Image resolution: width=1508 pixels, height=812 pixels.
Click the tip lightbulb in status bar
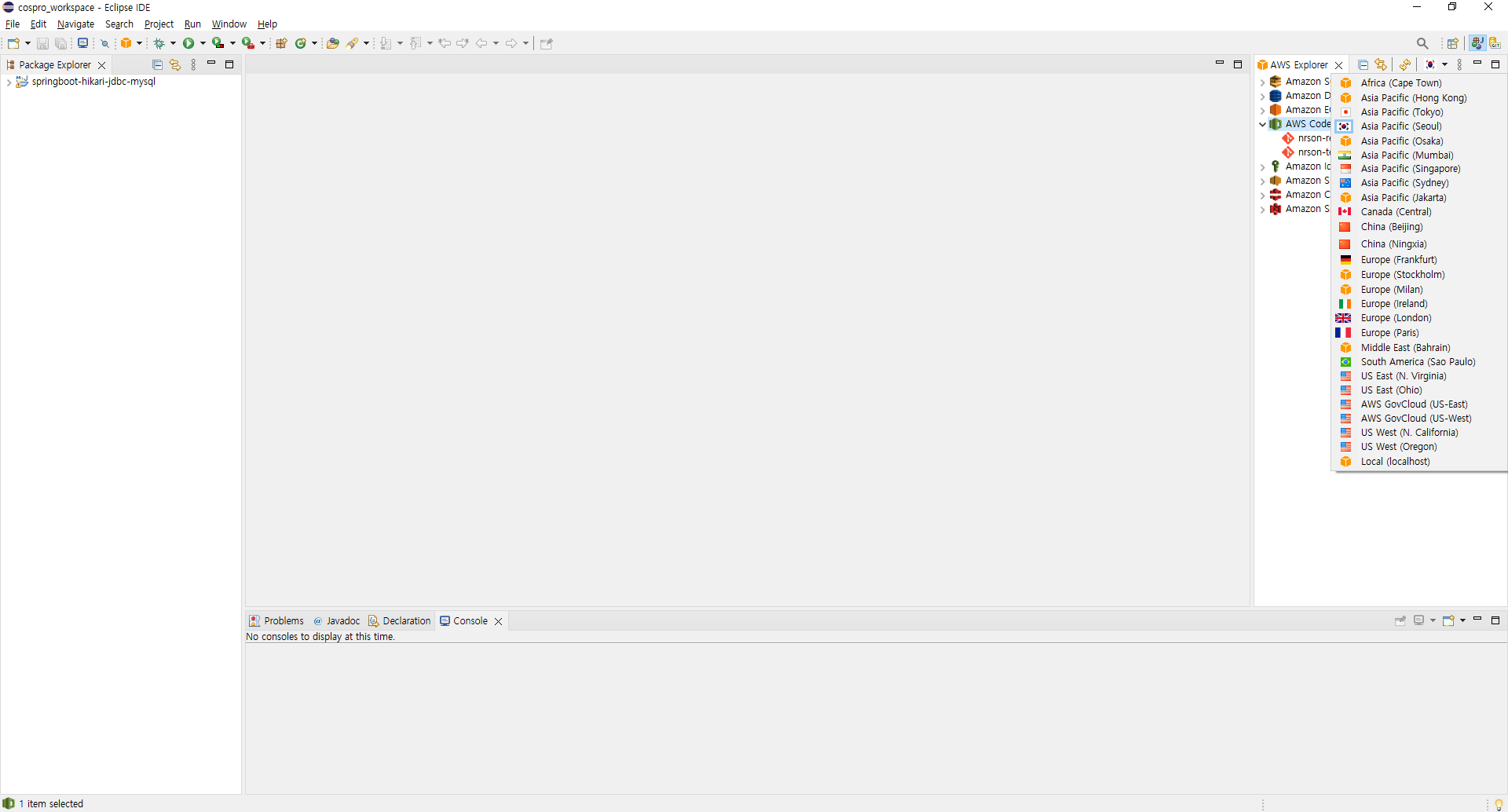tap(1499, 804)
